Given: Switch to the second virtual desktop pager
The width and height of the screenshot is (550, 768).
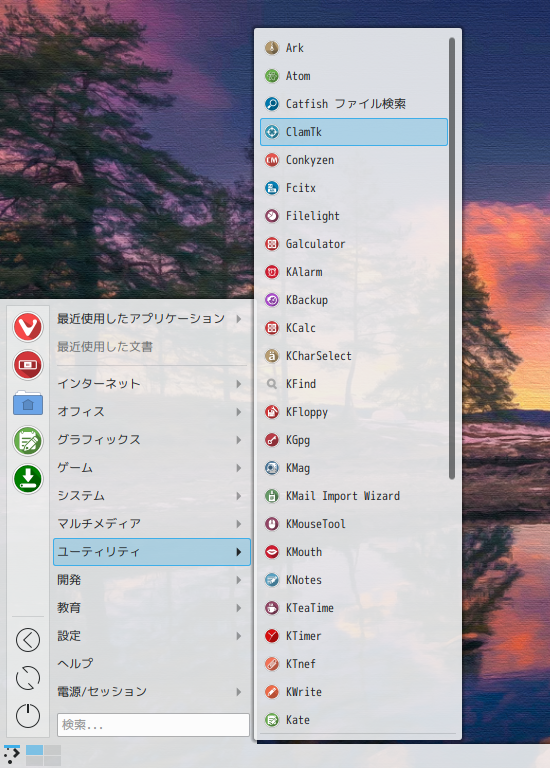Looking at the screenshot, I should point(52,750).
